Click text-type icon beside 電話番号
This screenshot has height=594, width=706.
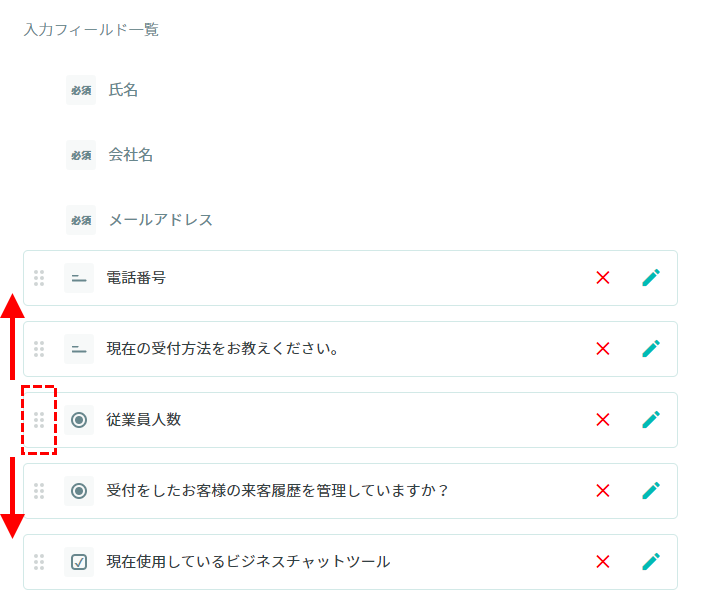[79, 278]
